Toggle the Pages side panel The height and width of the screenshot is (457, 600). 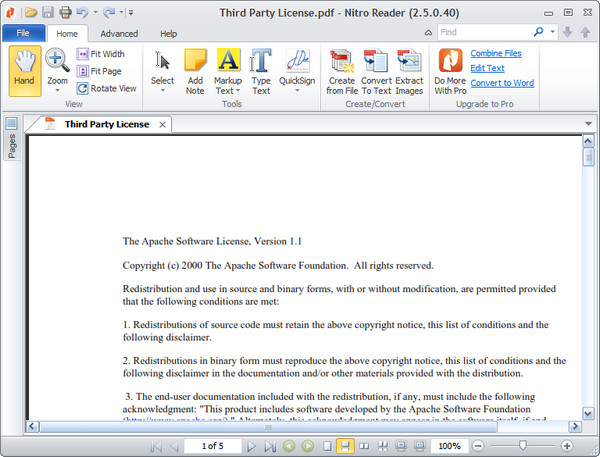12,139
